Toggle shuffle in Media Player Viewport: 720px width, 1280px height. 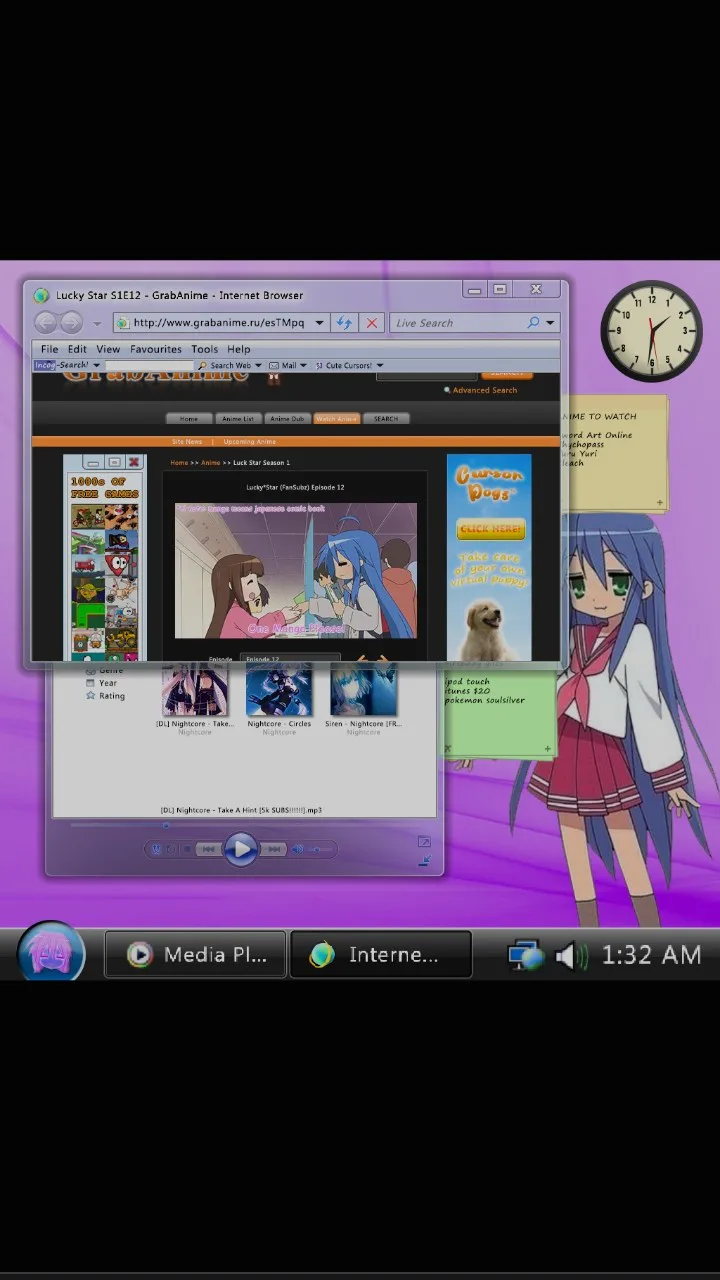click(x=155, y=850)
